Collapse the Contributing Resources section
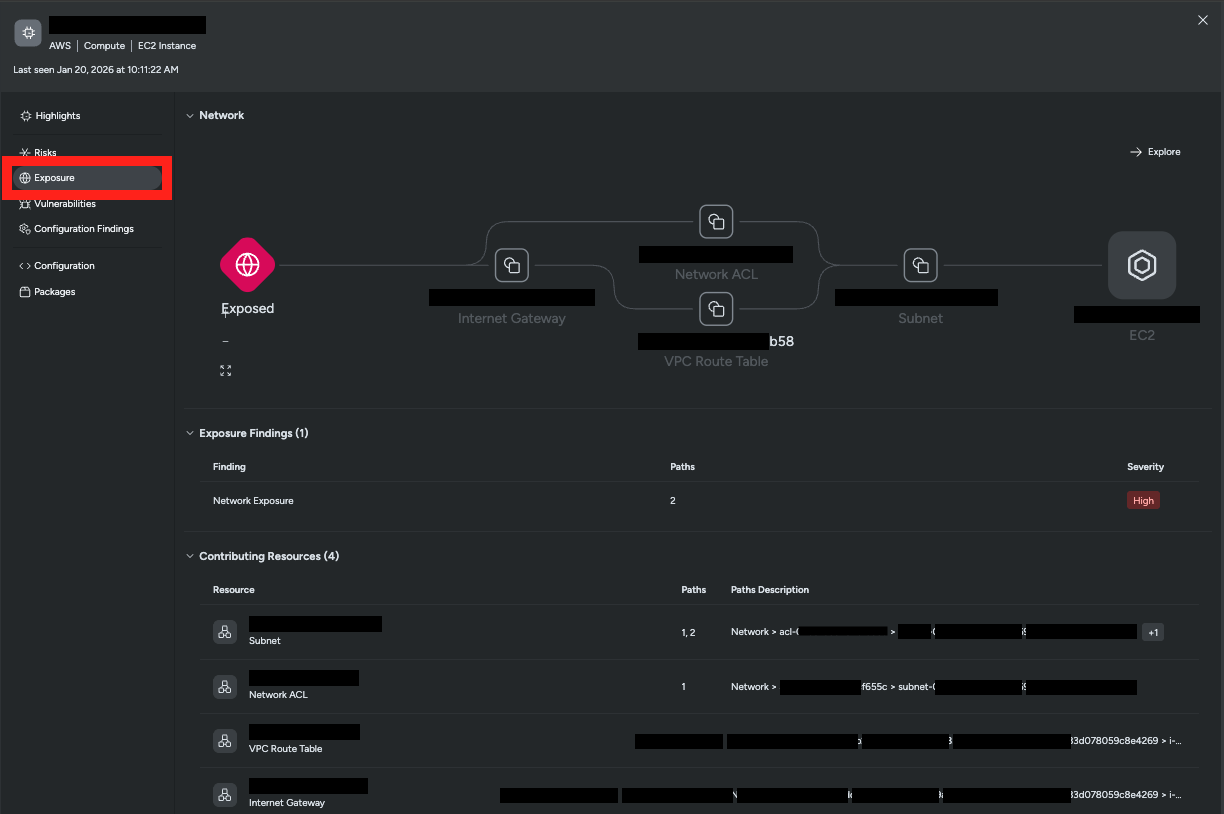Viewport: 1224px width, 814px height. 190,557
